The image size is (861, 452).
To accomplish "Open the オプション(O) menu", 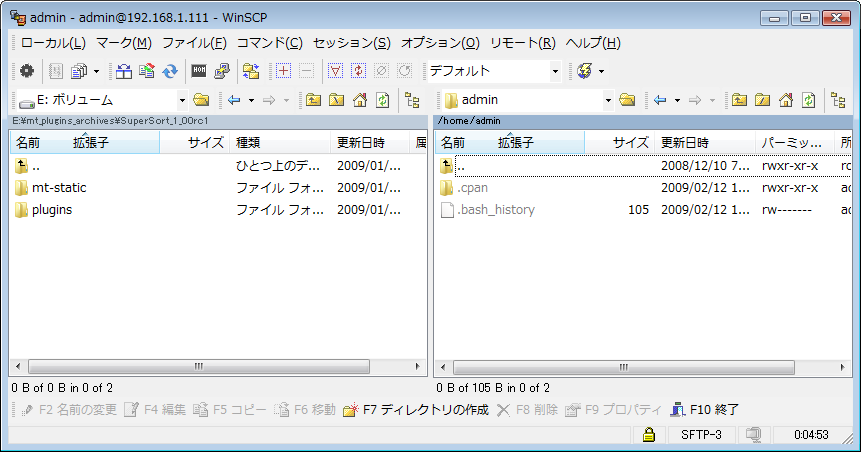I will (x=440, y=43).
